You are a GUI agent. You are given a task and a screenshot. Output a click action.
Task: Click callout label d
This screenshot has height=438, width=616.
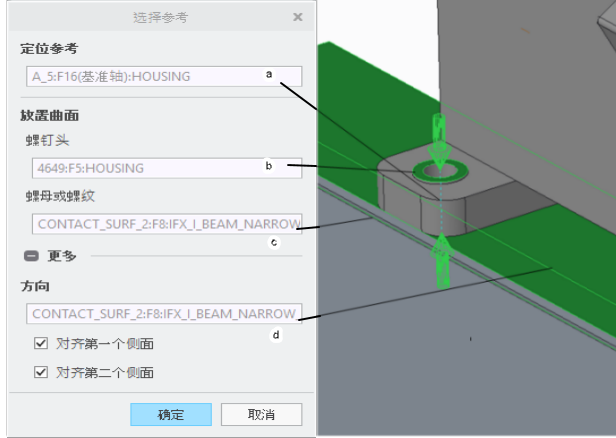tap(276, 335)
